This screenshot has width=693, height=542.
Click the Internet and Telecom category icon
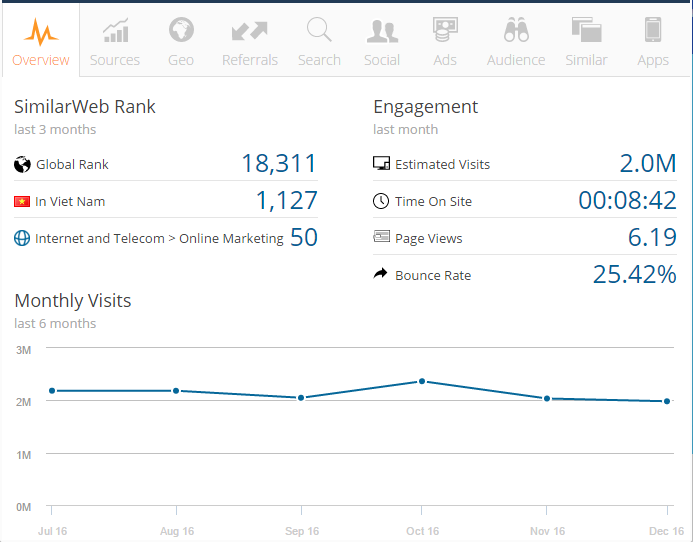22,238
